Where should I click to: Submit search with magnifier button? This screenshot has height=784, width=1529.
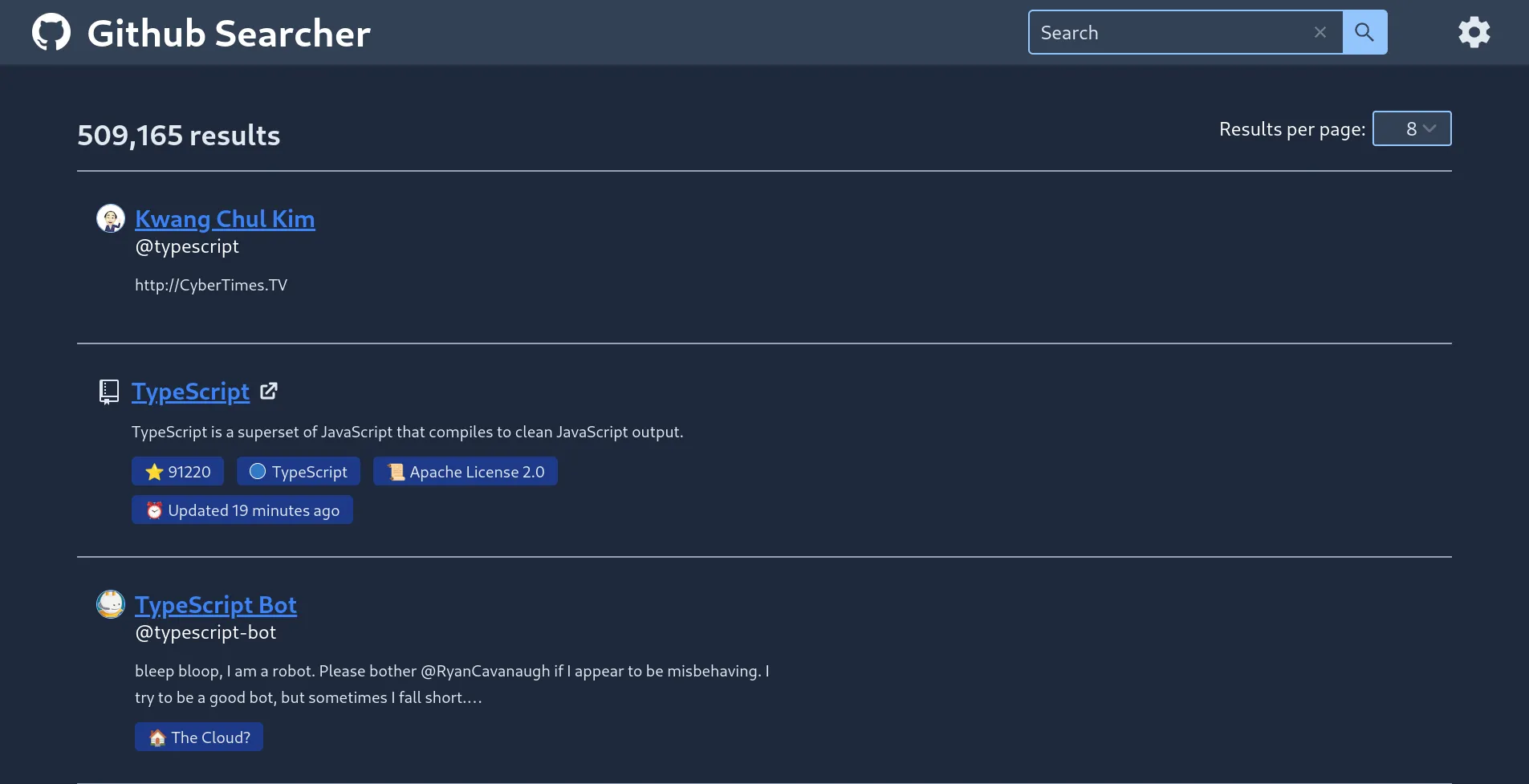(x=1364, y=32)
